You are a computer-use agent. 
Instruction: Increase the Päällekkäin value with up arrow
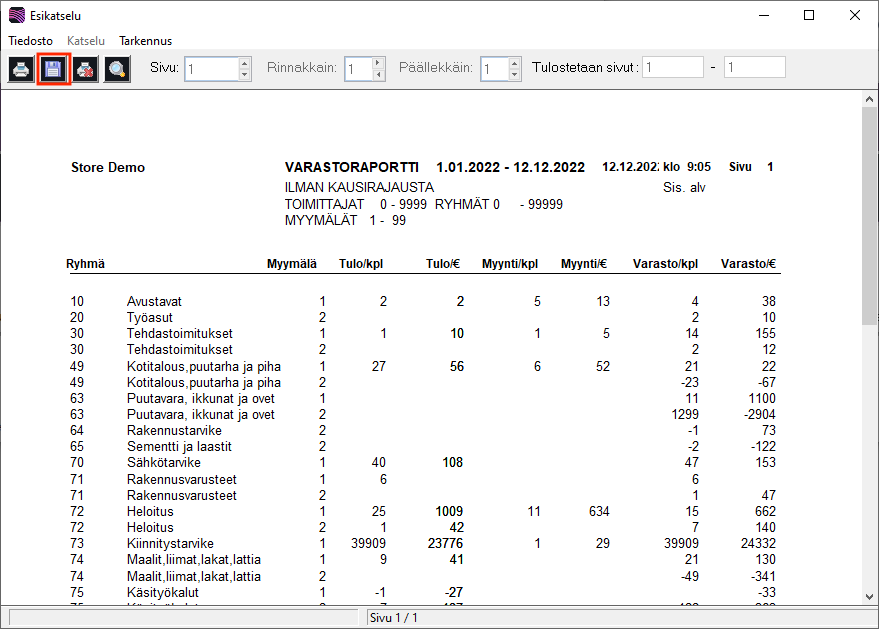[x=514, y=63]
